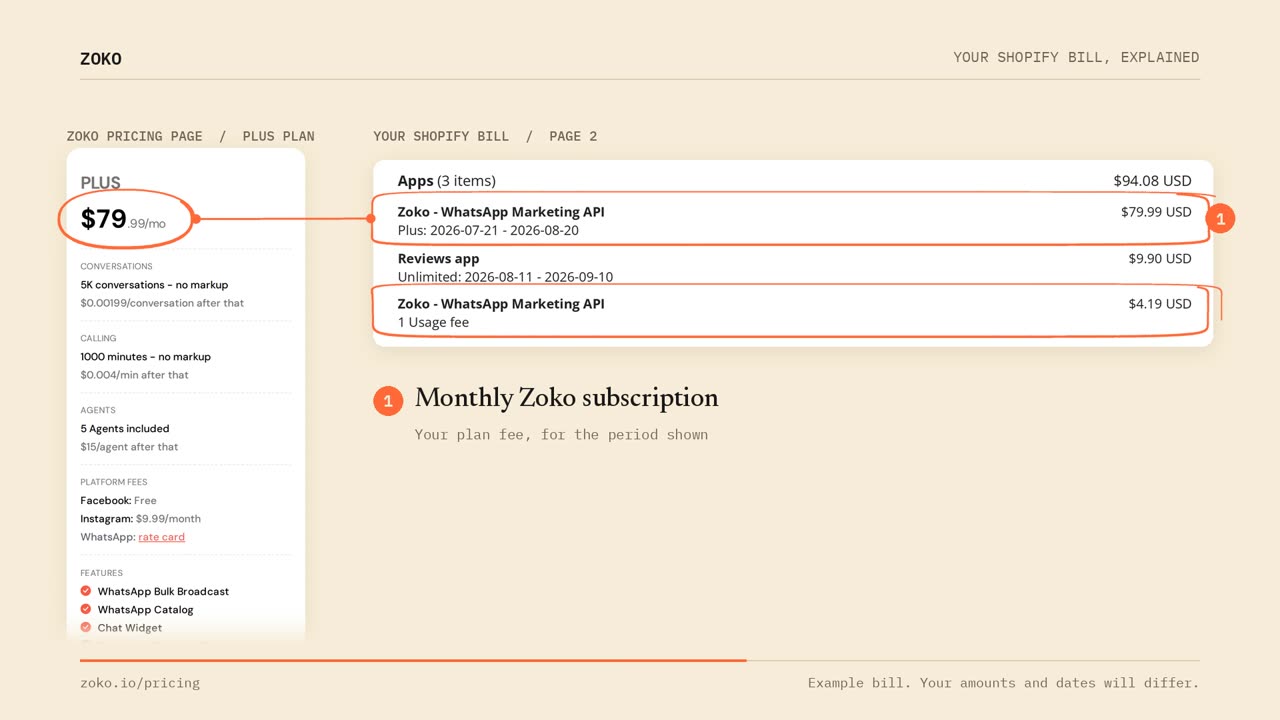Click the WhatsApp Bulk Broadcast check icon
This screenshot has height=720, width=1280.
(86, 591)
